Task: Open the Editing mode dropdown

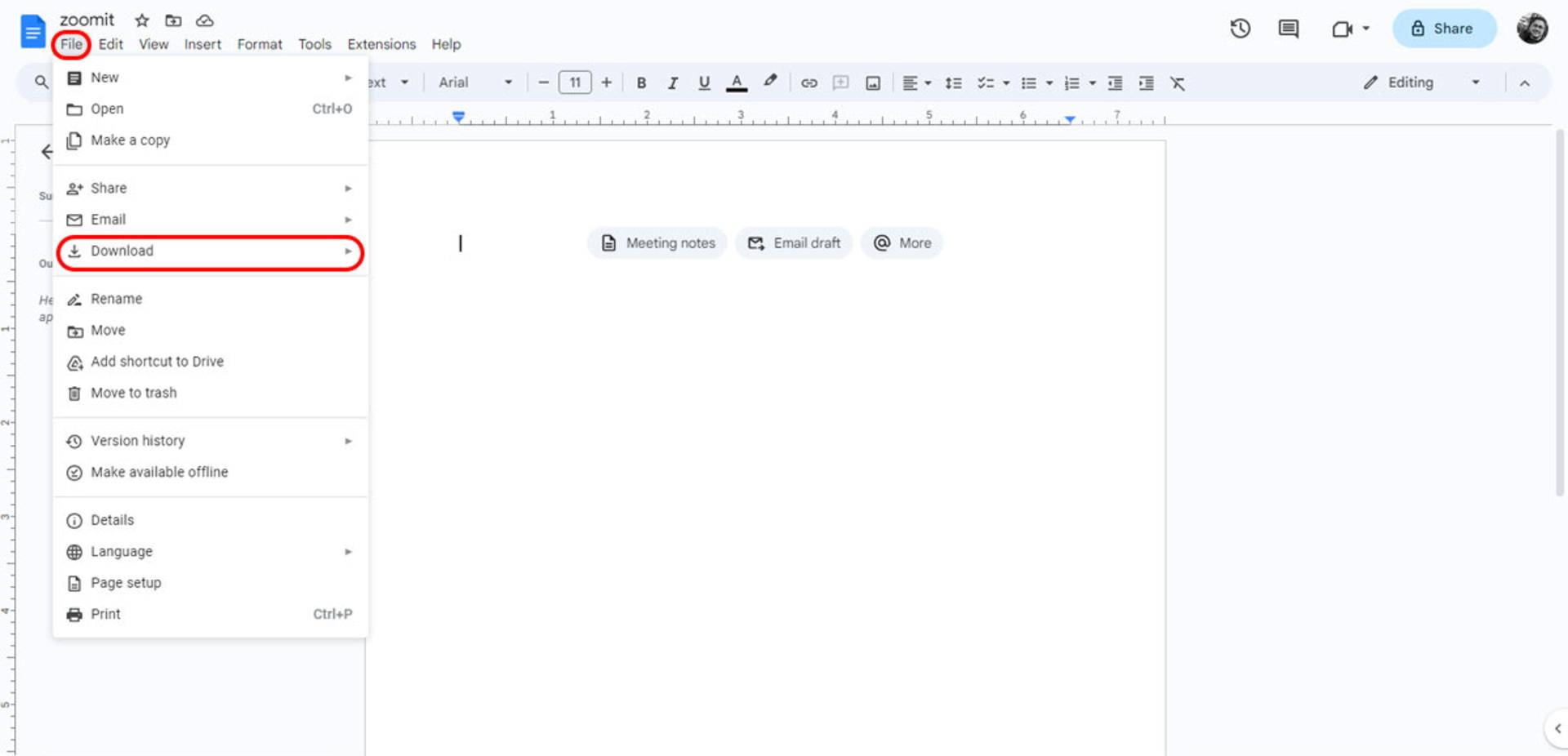Action: 1420,82
